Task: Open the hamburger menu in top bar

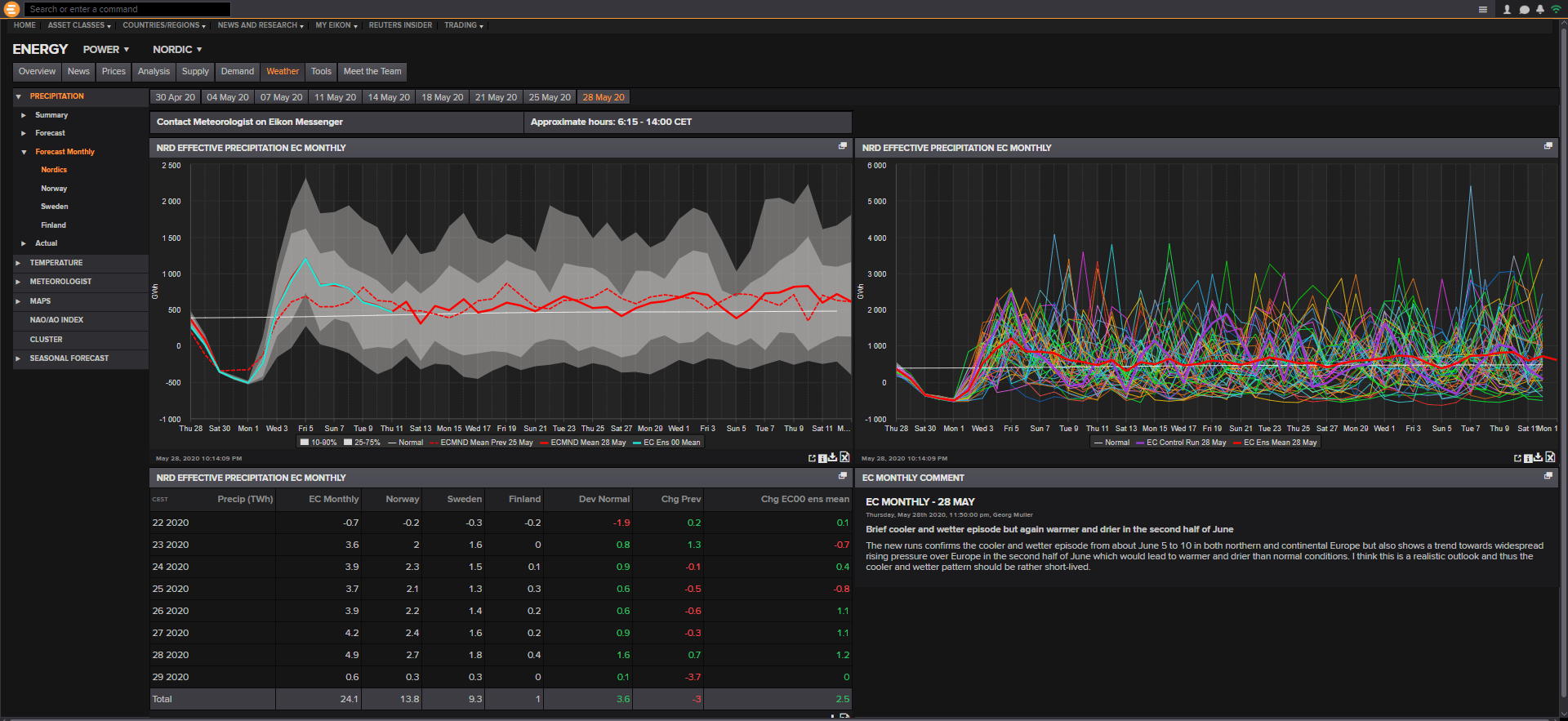Action: pos(1482,10)
